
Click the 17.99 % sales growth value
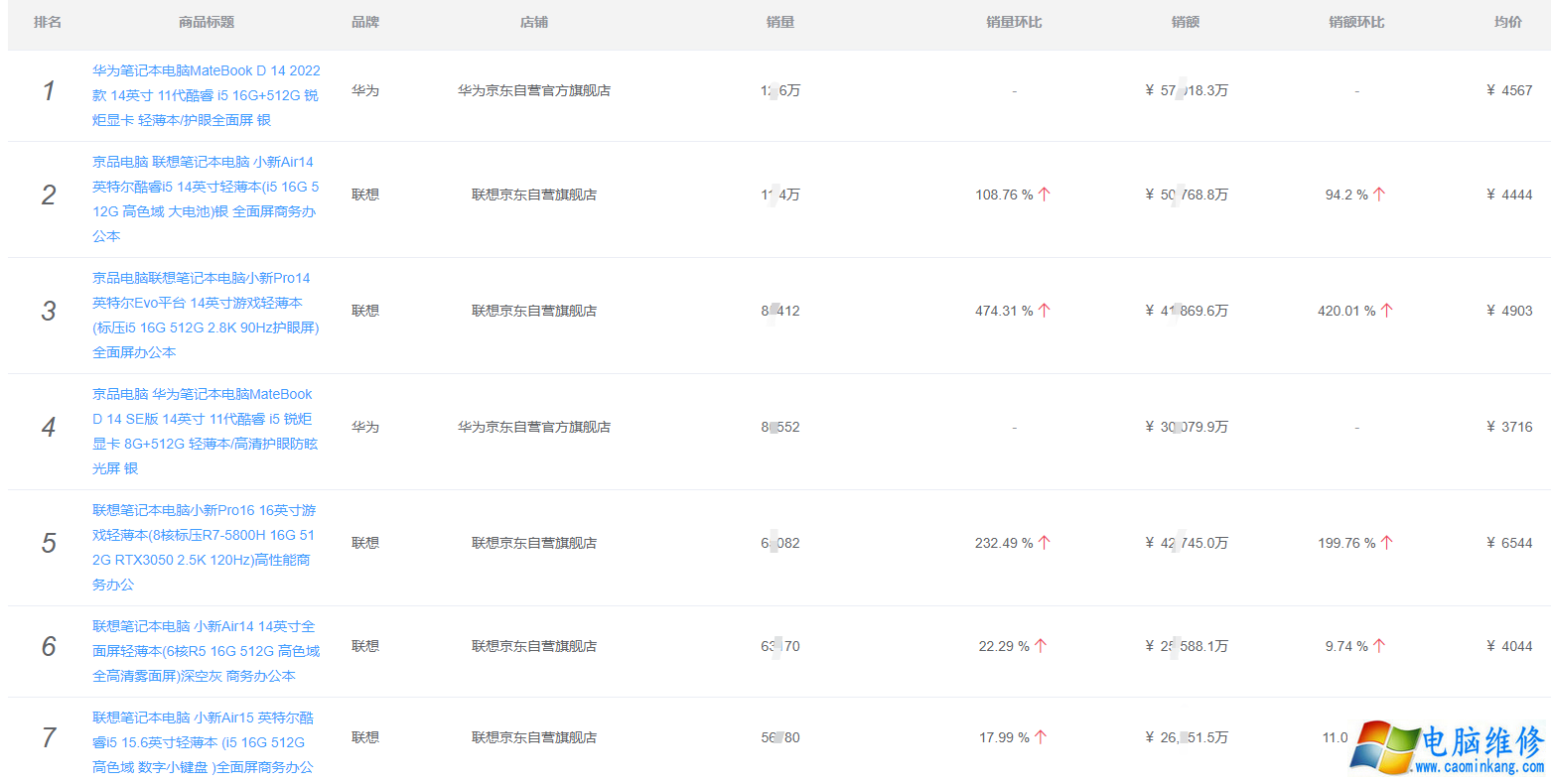click(1004, 737)
